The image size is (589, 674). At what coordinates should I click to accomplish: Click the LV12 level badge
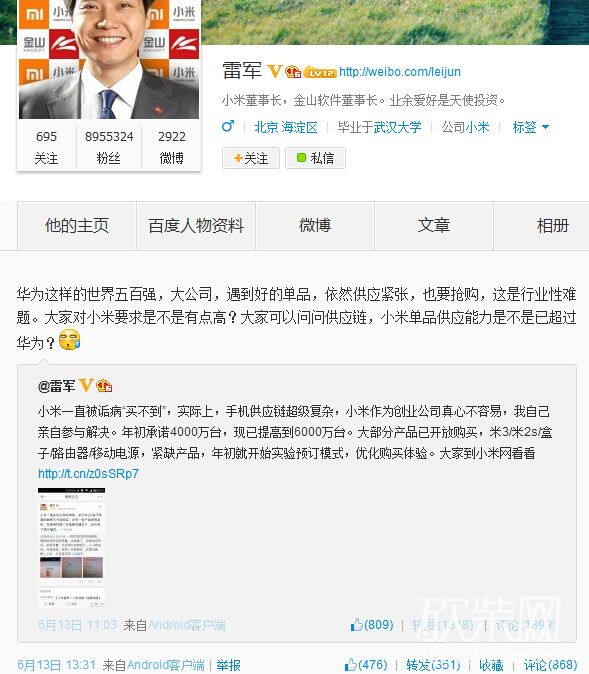[320, 72]
